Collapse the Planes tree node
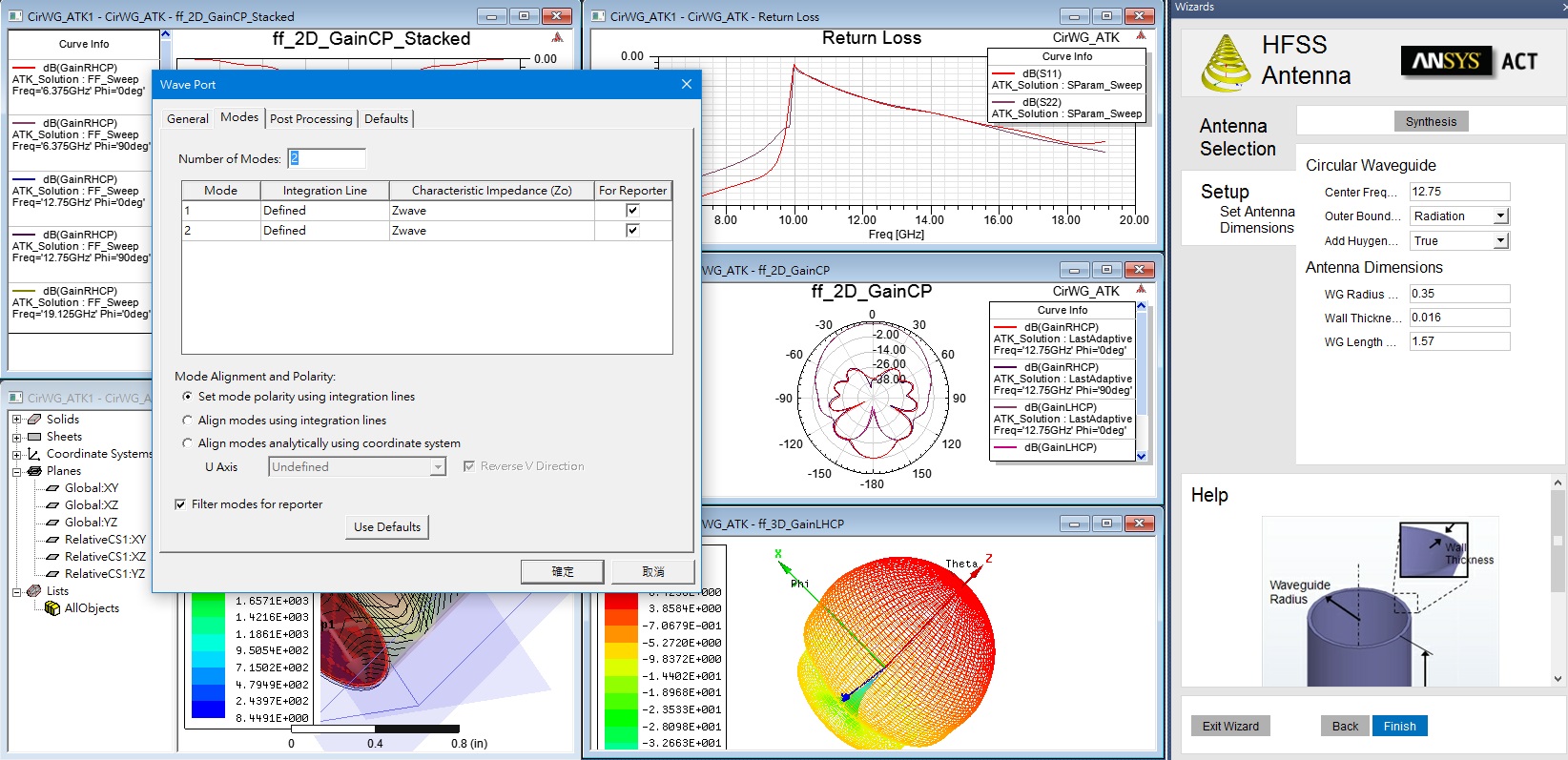 tap(16, 471)
